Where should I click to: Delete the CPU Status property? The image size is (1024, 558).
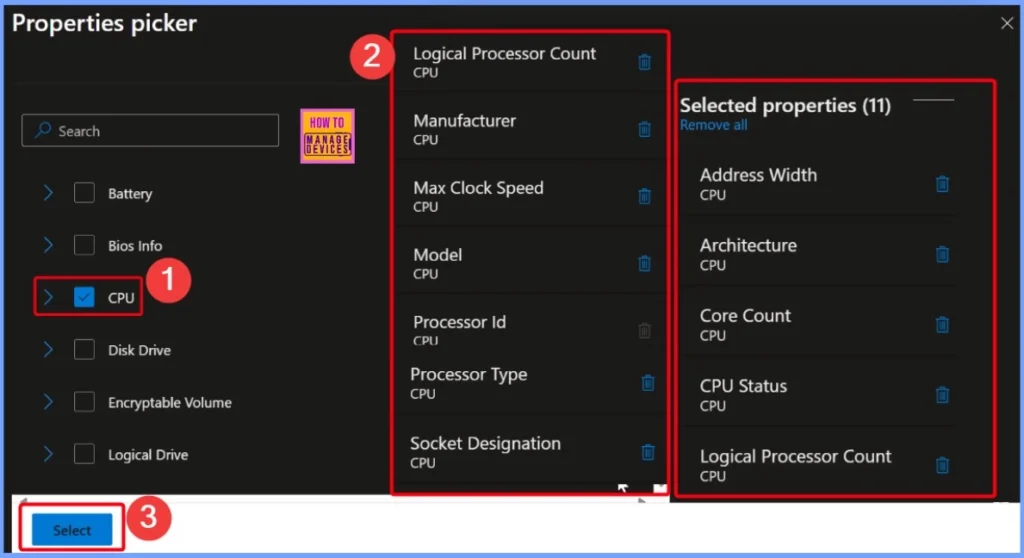[x=942, y=395]
